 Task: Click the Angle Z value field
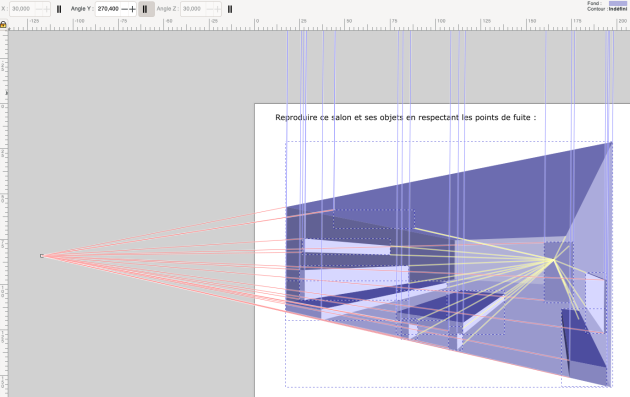pos(193,9)
